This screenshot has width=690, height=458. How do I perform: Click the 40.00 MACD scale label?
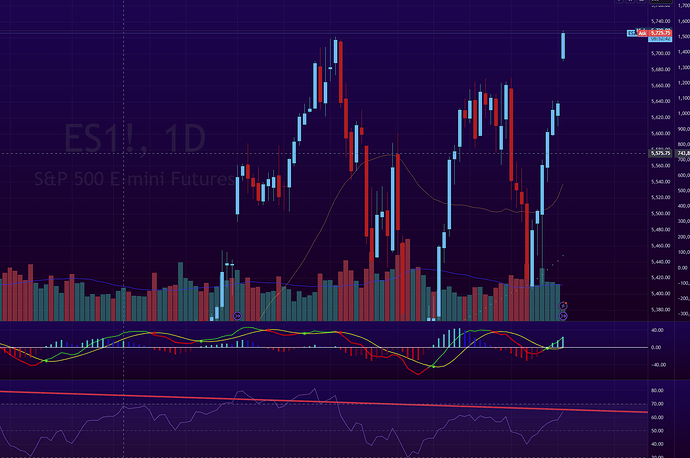[657, 330]
